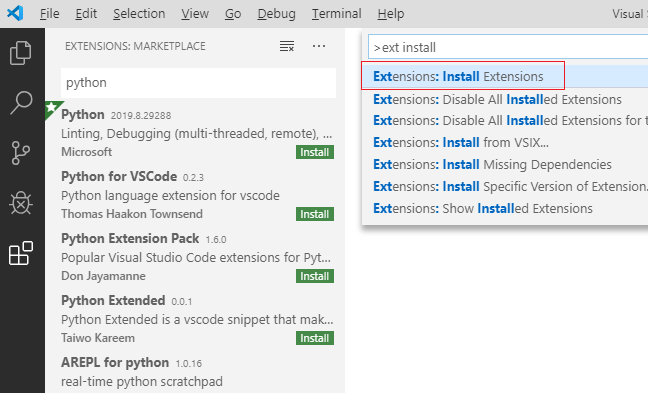This screenshot has height=393, width=648.
Task: Open the Source Control view
Action: [x=21, y=153]
